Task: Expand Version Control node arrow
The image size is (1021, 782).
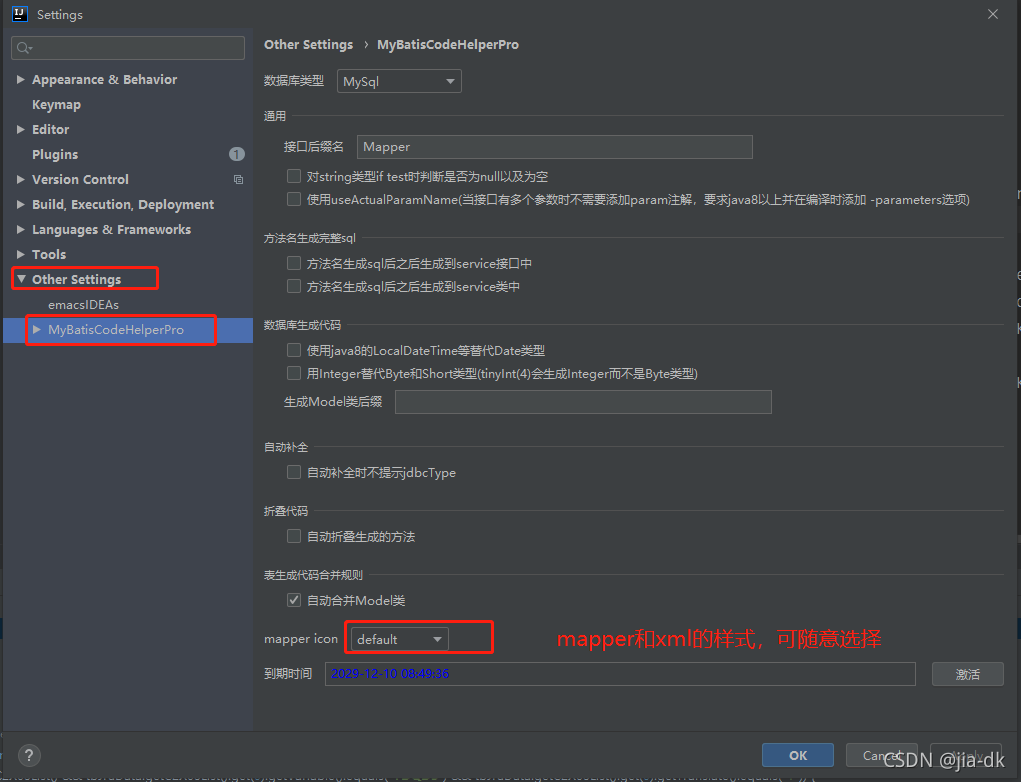Action: pyautogui.click(x=20, y=179)
